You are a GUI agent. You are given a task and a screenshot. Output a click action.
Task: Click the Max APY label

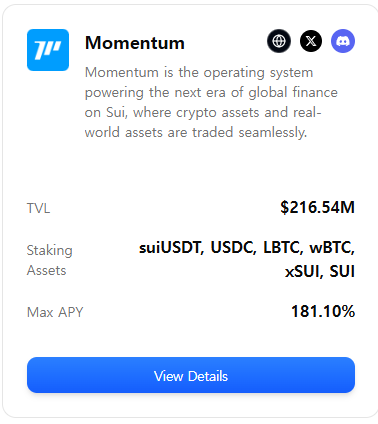pyautogui.click(x=55, y=312)
